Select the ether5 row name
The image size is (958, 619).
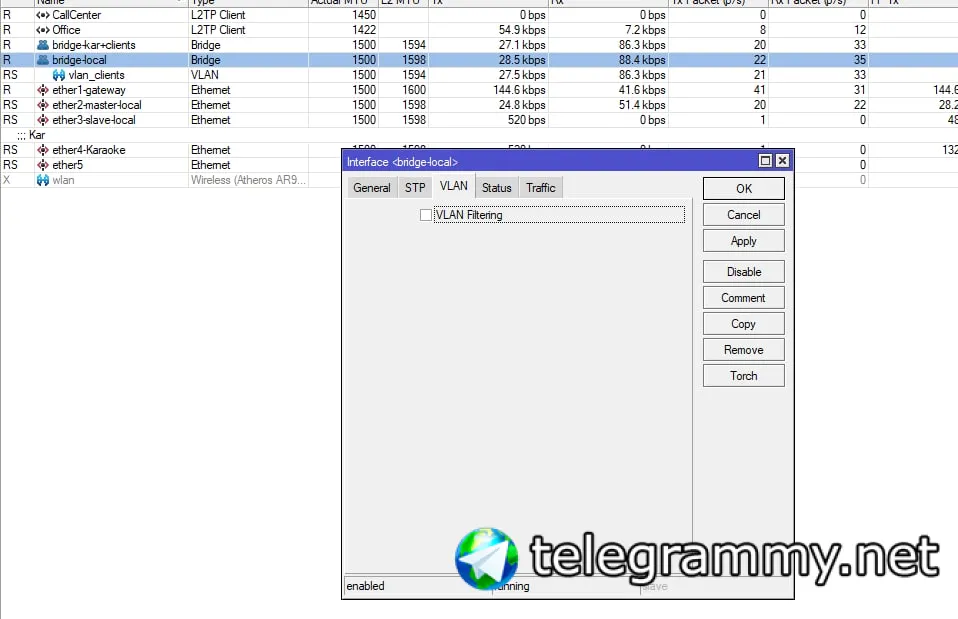(67, 165)
